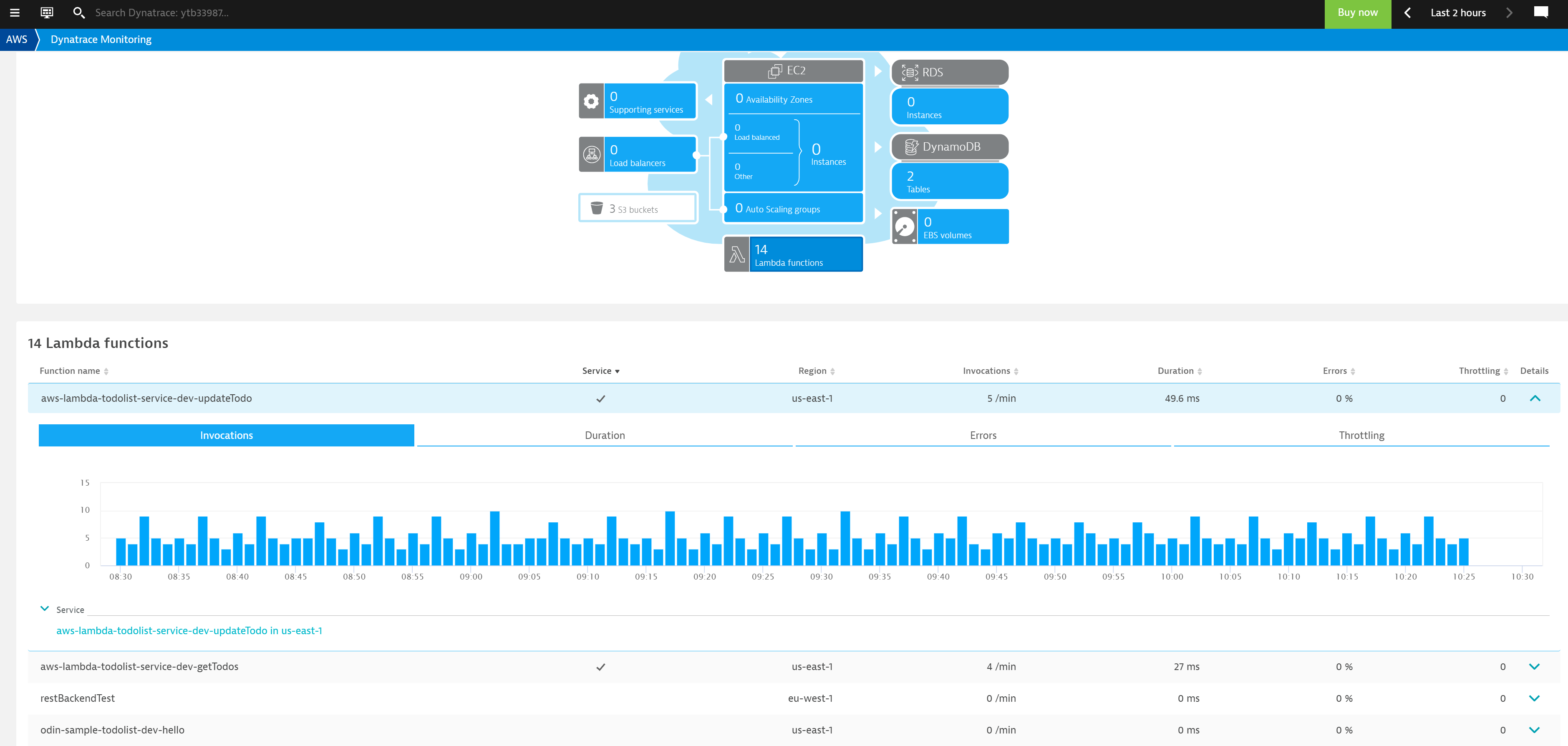This screenshot has height=746, width=1568.
Task: Select the Duration tab
Action: [x=605, y=434]
